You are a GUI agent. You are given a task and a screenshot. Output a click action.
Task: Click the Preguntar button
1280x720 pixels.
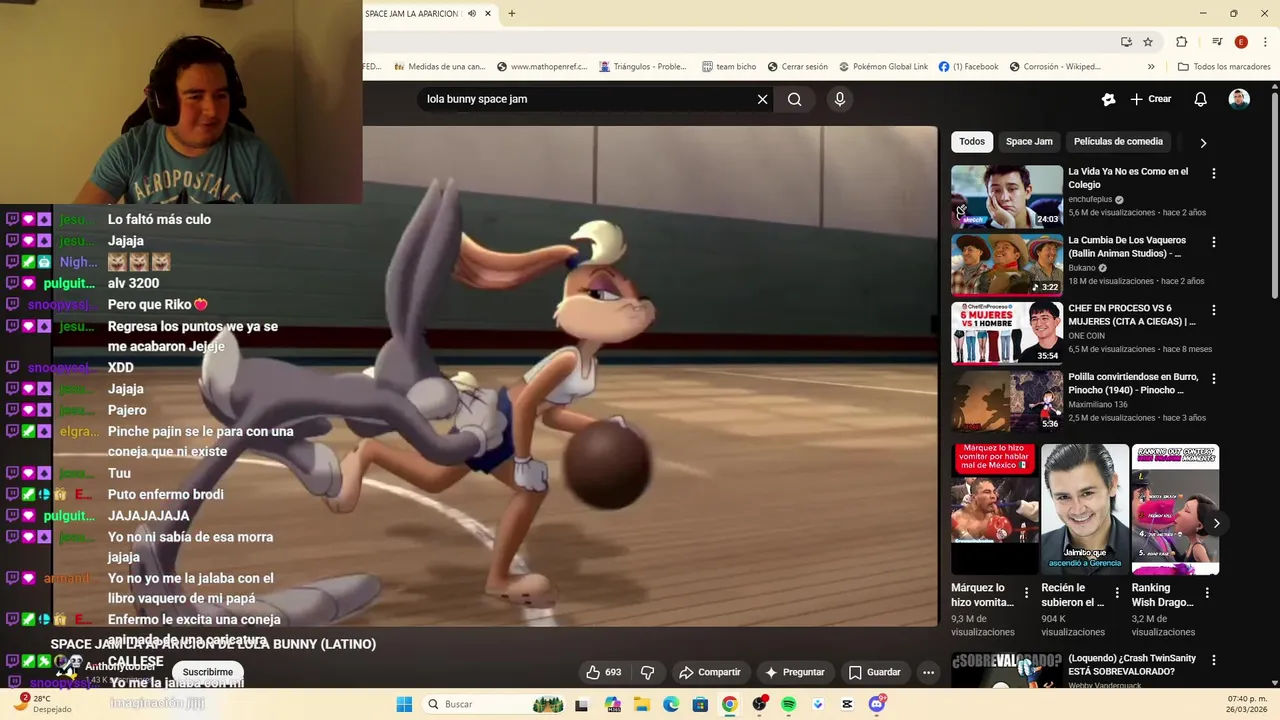coord(794,672)
